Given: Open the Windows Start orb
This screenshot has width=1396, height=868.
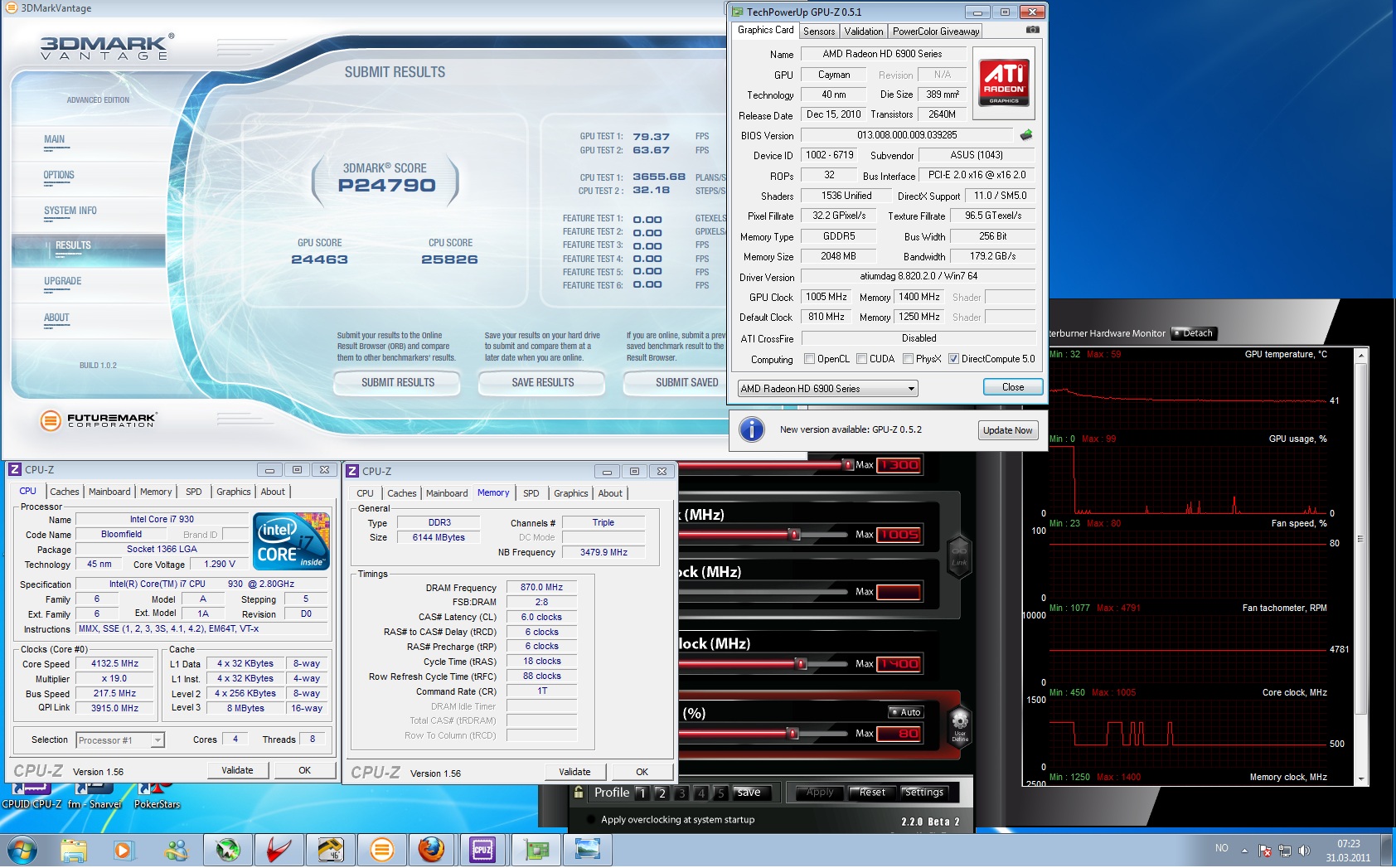Looking at the screenshot, I should point(22,850).
